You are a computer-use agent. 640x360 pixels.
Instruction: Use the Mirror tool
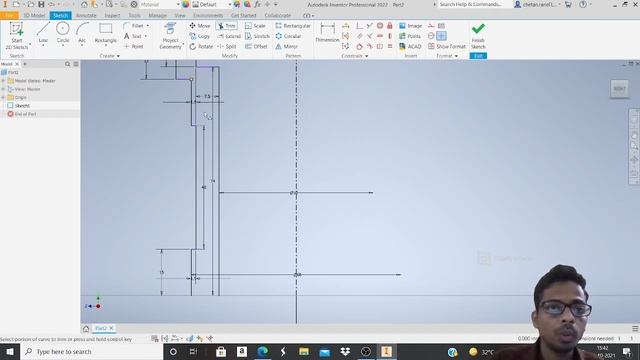click(287, 47)
